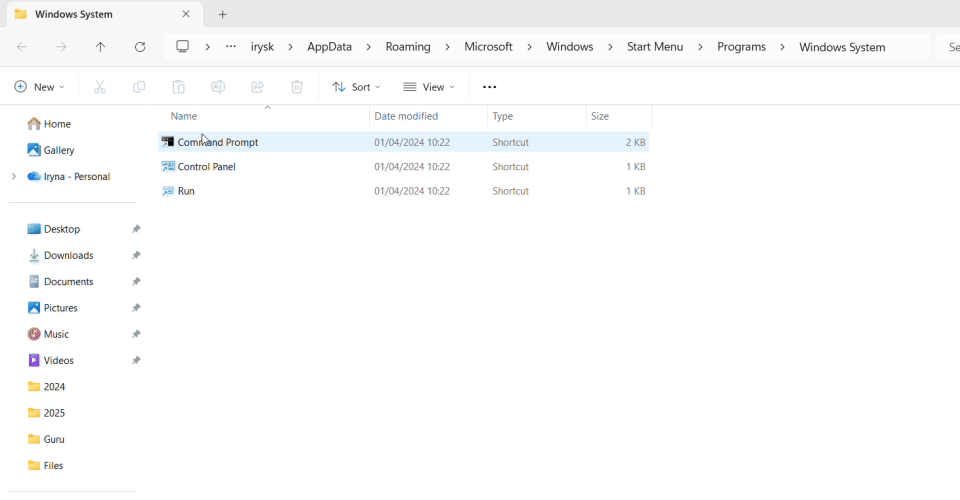Click the Share icon in toolbar
The height and width of the screenshot is (500, 960).
pyautogui.click(x=257, y=87)
